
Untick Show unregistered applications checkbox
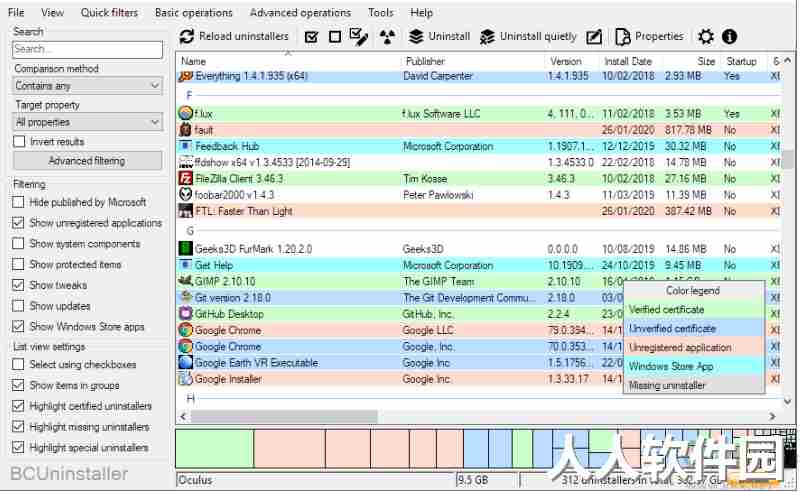[18, 223]
